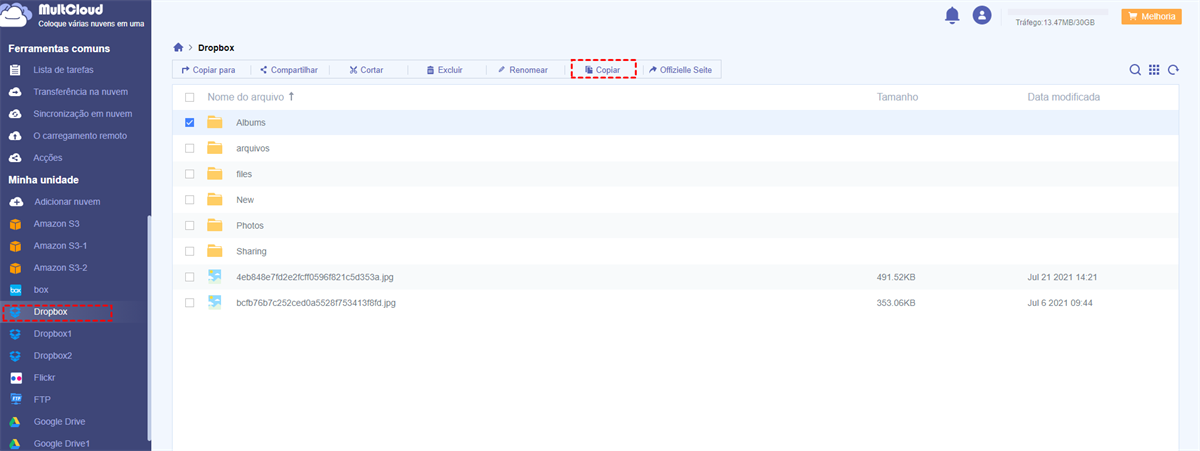This screenshot has width=1200, height=451.
Task: Select the Google Drive cloud drive
Action: 59,422
